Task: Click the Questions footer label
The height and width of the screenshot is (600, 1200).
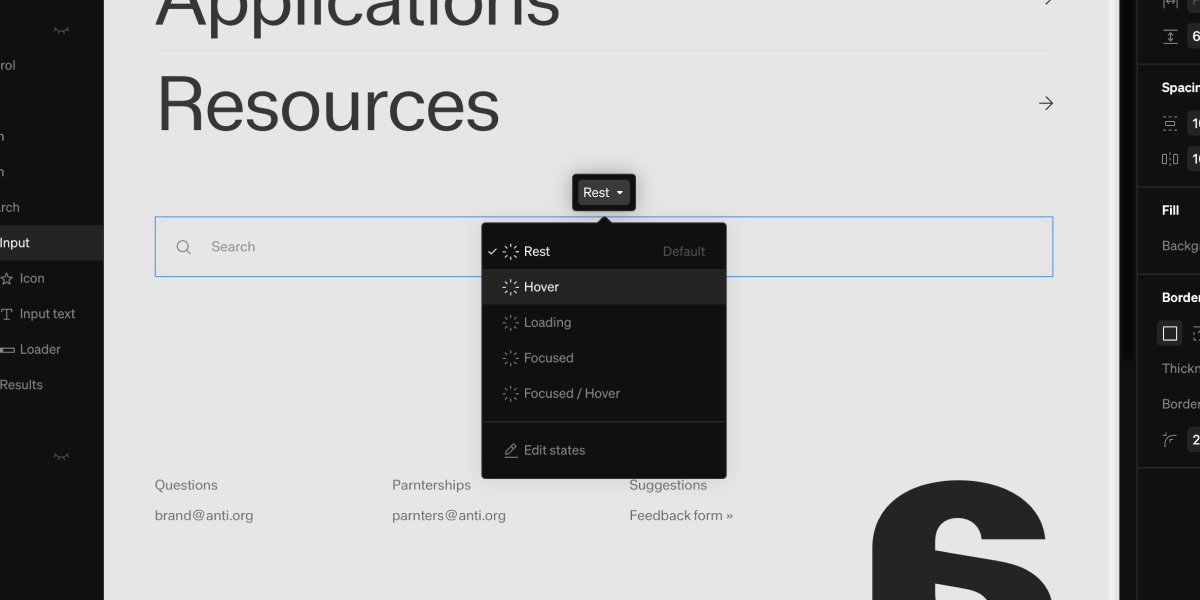Action: 186,485
